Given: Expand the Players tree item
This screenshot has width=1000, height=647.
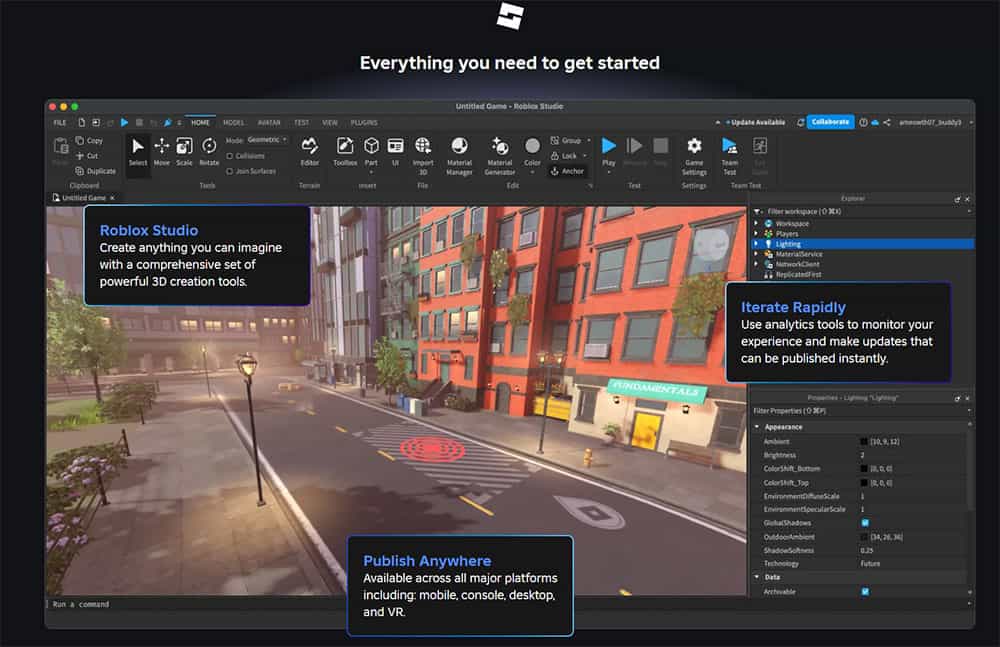Looking at the screenshot, I should click(x=756, y=234).
